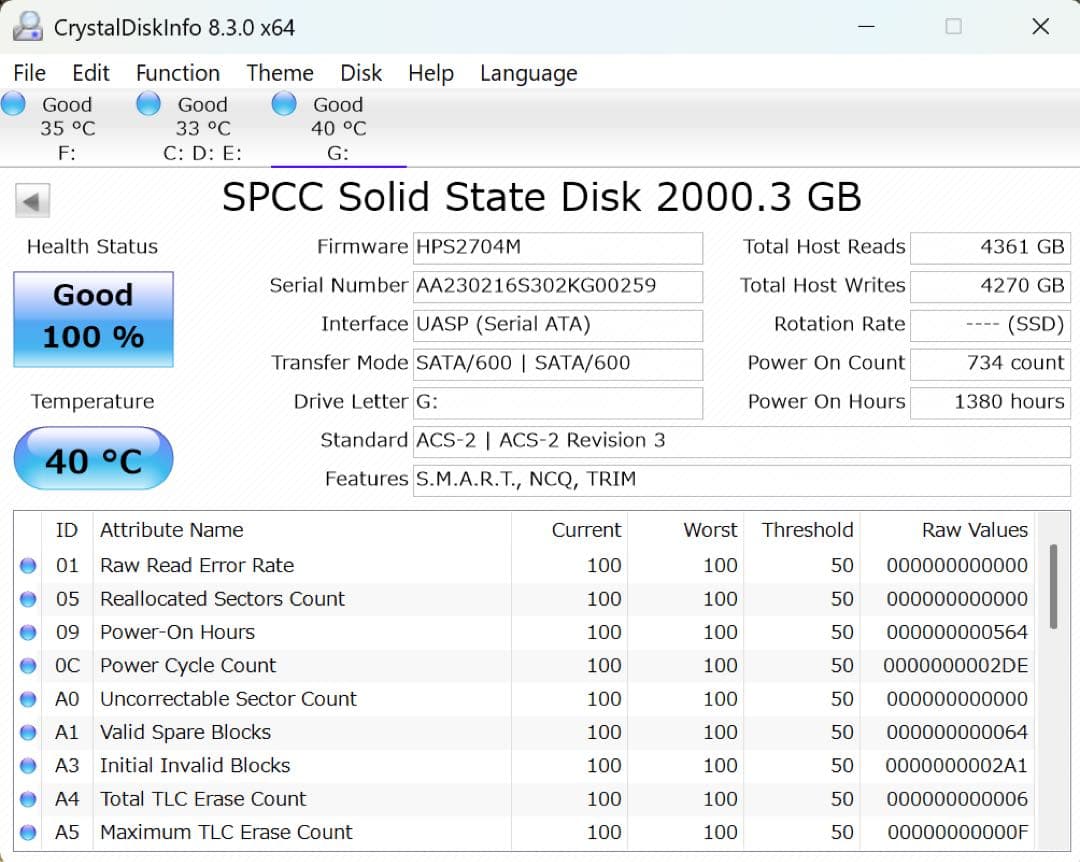The width and height of the screenshot is (1080, 862).
Task: Click the status indicator for Reallocated Sectors Count
Action: point(28,599)
